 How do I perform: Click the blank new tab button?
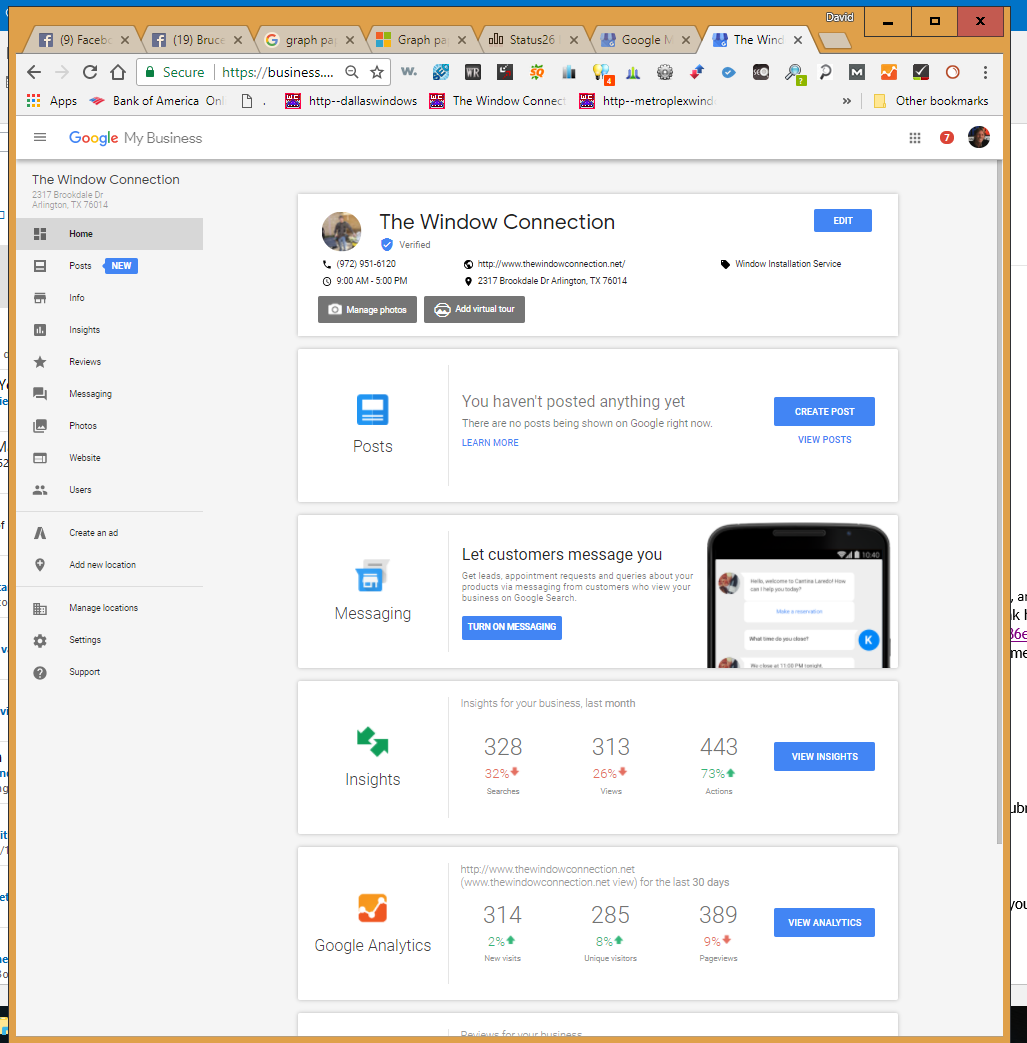coord(835,41)
